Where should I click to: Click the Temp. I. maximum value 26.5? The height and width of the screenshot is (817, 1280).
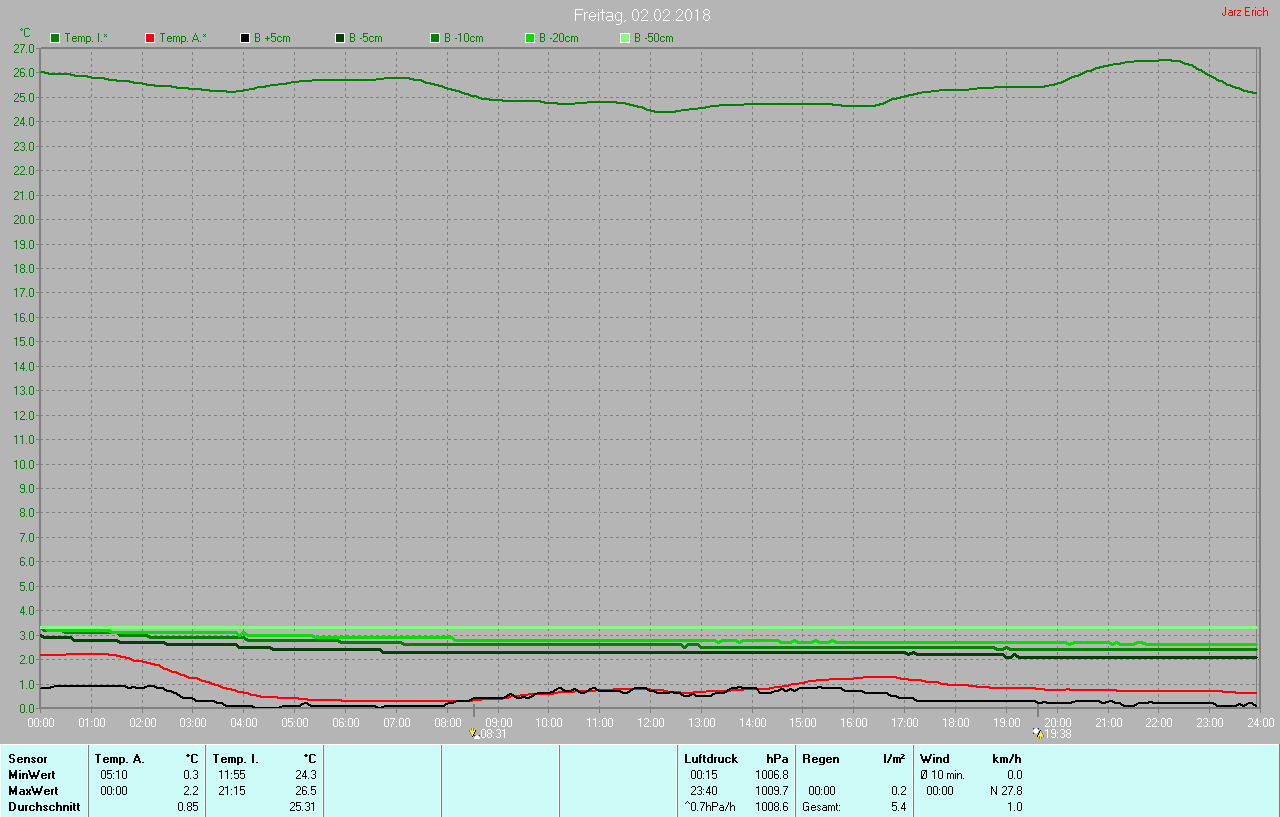(x=304, y=791)
